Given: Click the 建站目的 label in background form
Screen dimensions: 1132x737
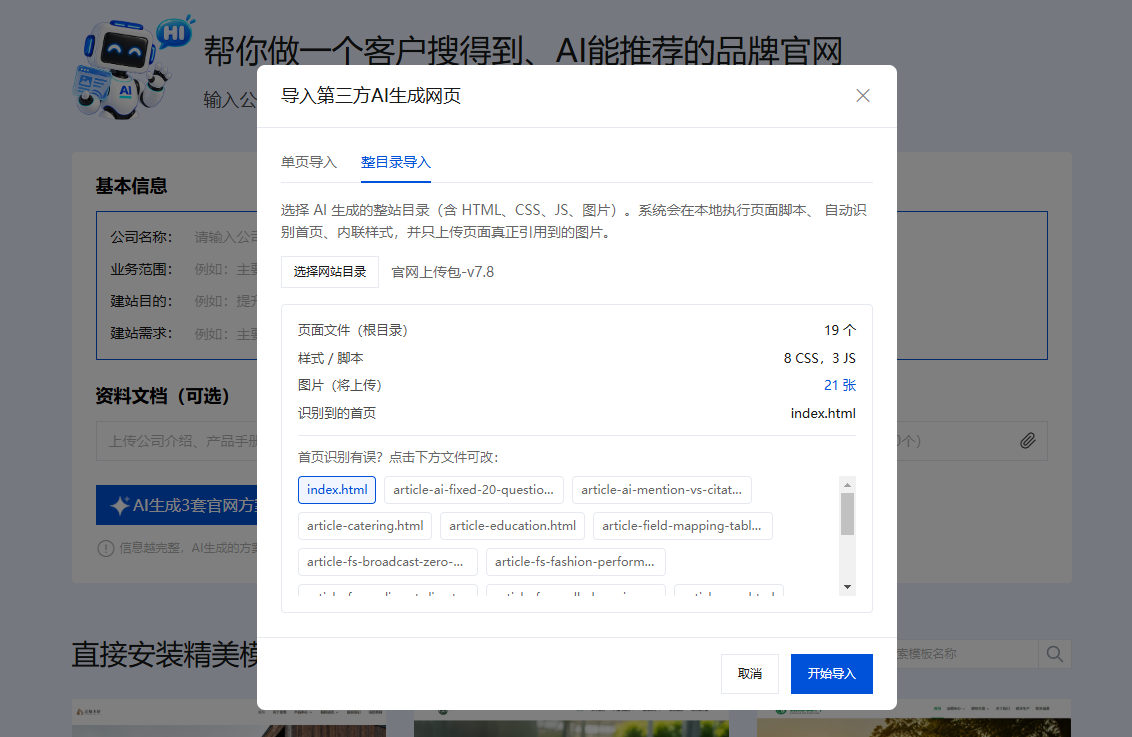Looking at the screenshot, I should point(141,301).
